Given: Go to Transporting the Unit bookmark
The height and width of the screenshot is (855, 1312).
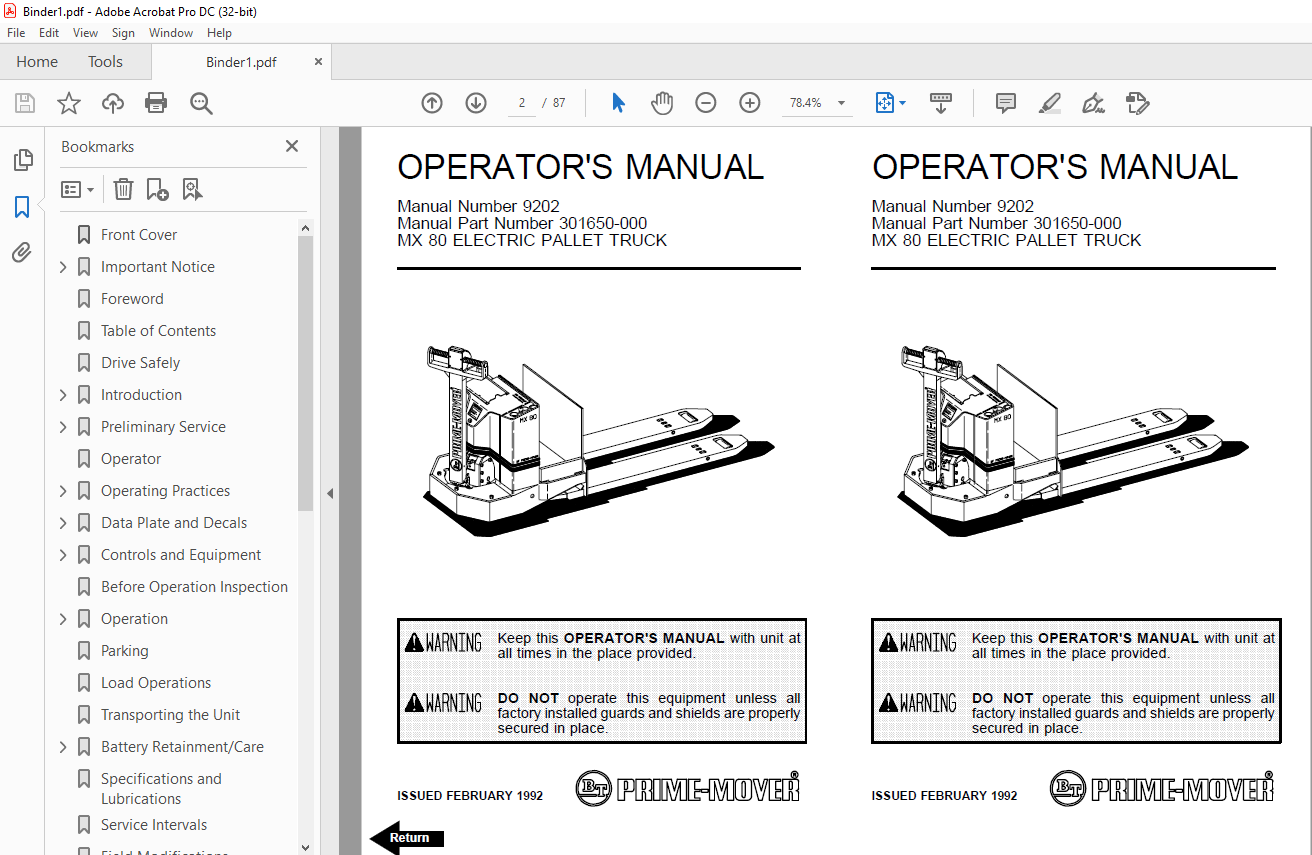Looking at the screenshot, I should coord(170,715).
